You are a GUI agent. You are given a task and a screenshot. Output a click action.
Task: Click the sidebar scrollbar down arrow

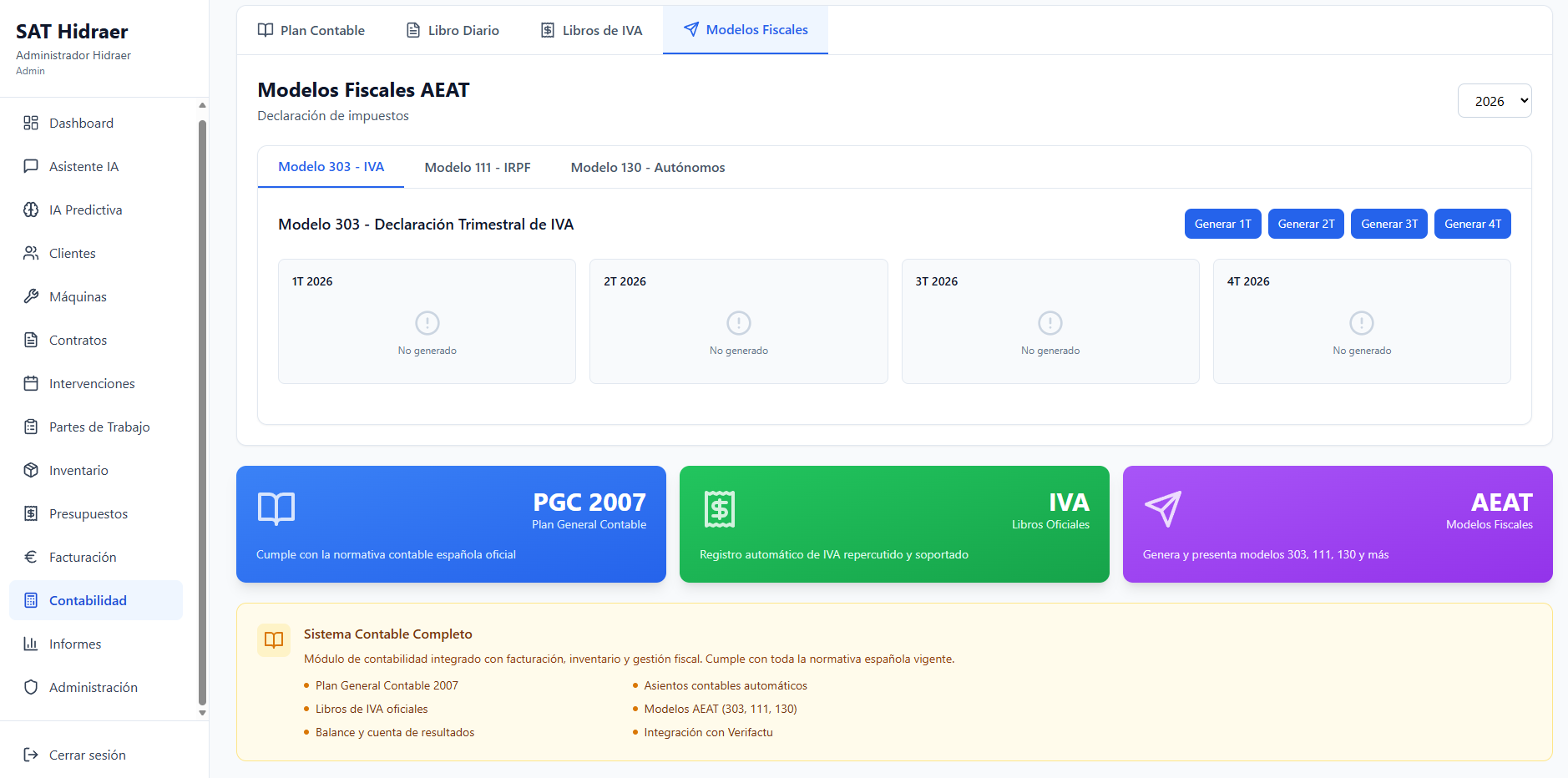click(x=202, y=713)
